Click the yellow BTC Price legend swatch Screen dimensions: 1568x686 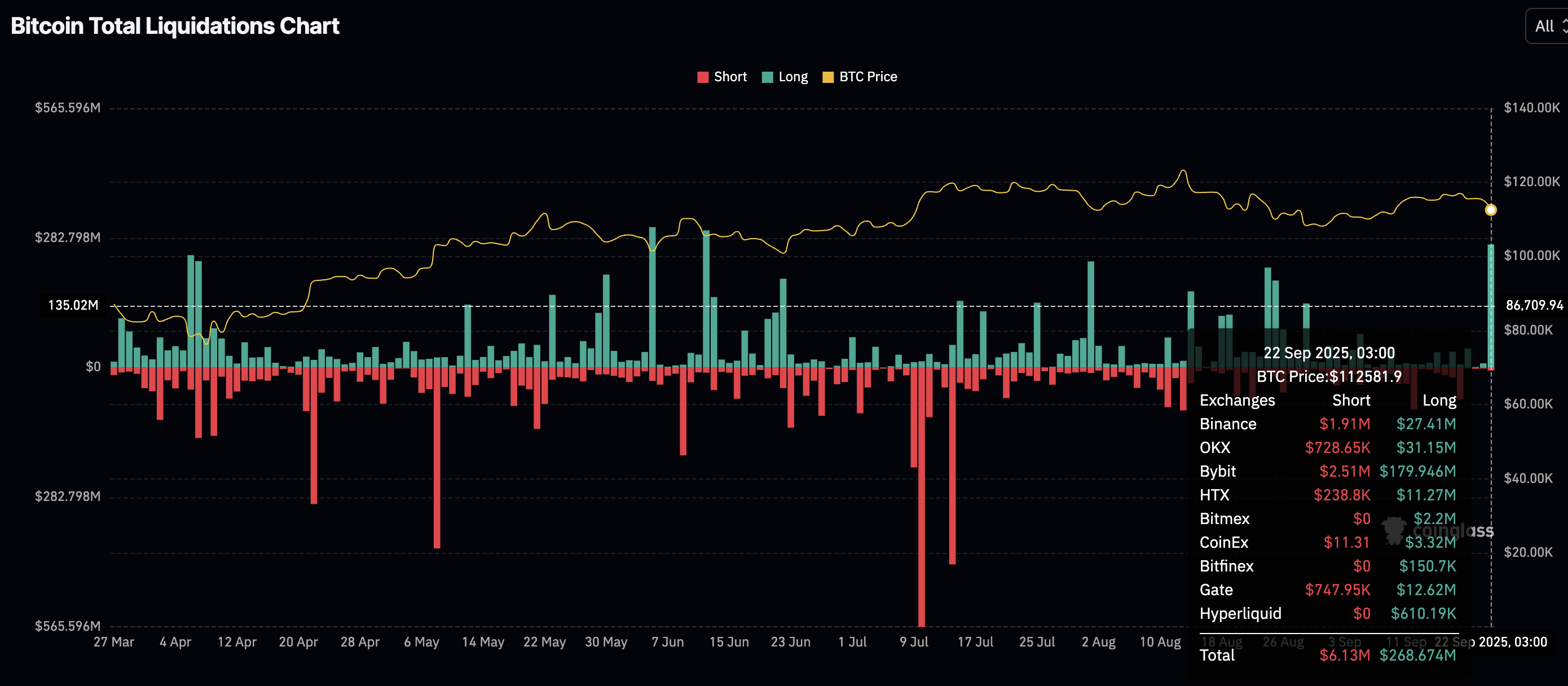(828, 77)
